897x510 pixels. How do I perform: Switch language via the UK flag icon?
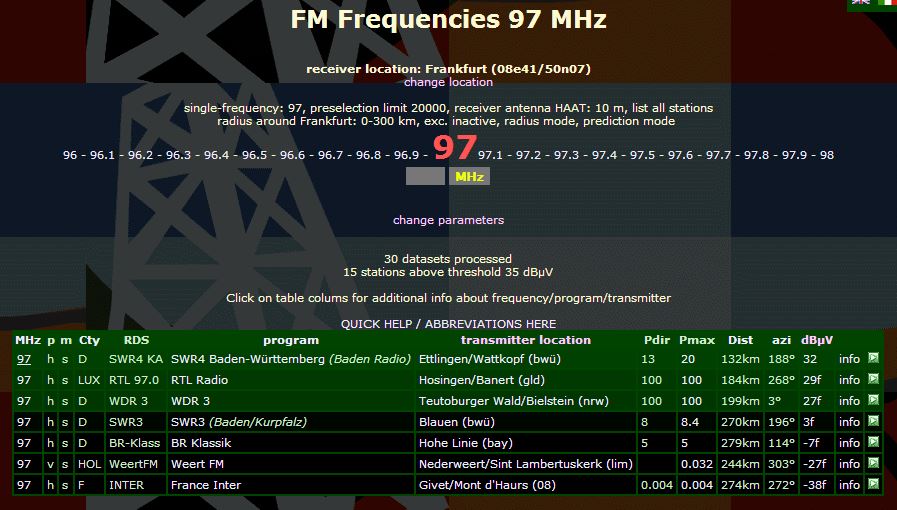[x=860, y=2]
